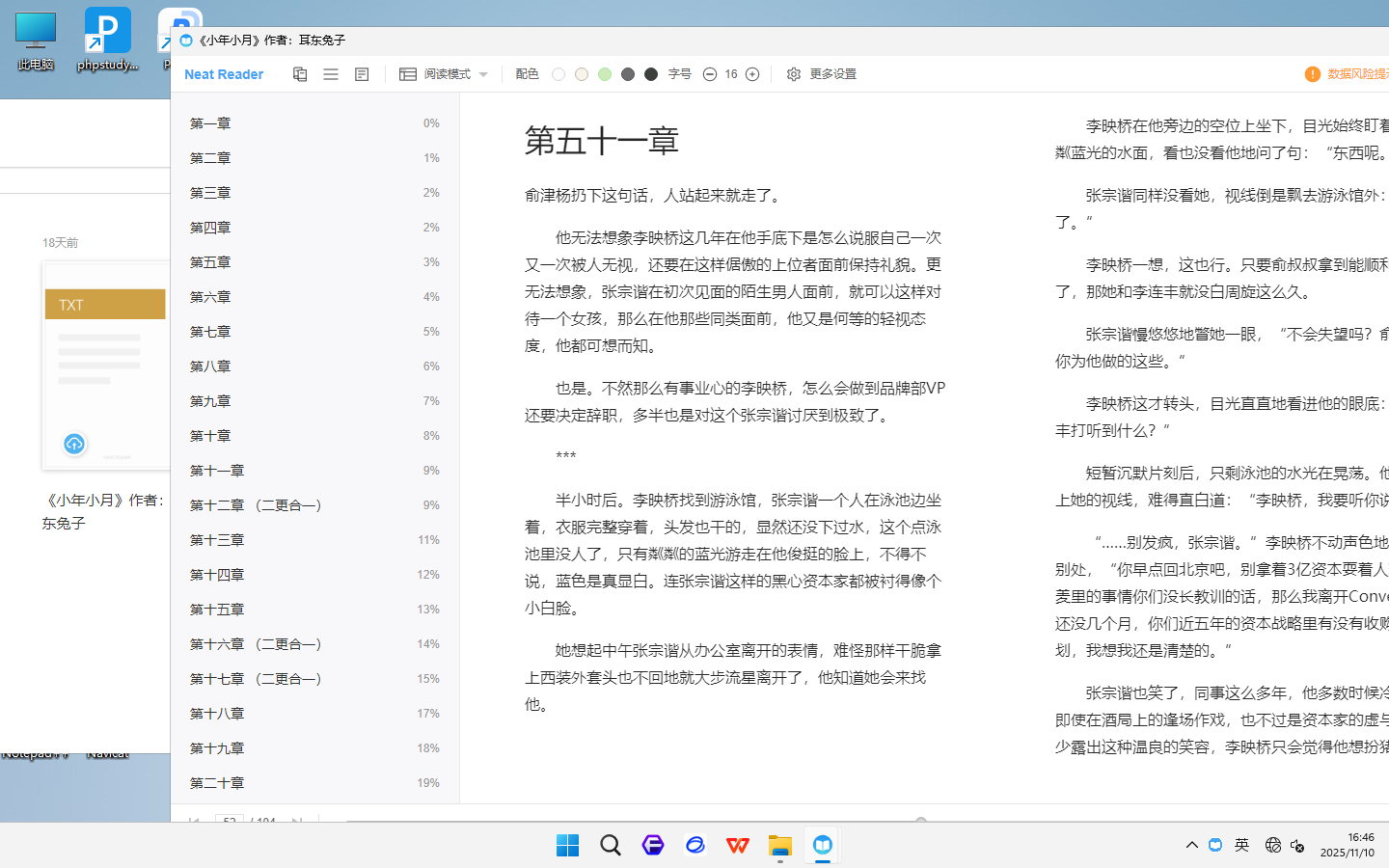The image size is (1389, 868).
Task: Select the beige color scheme
Action: [x=582, y=74]
